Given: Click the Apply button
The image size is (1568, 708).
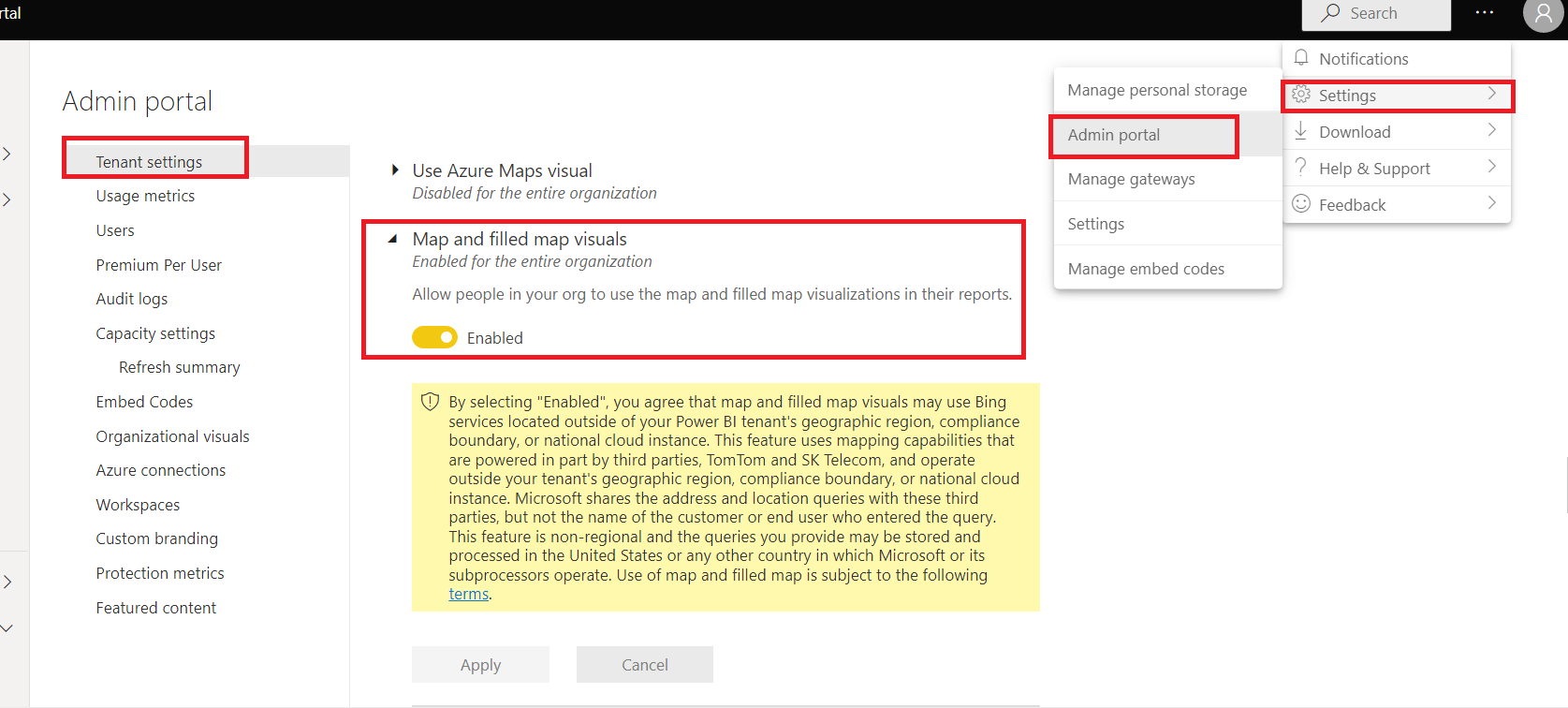Looking at the screenshot, I should pyautogui.click(x=480, y=665).
